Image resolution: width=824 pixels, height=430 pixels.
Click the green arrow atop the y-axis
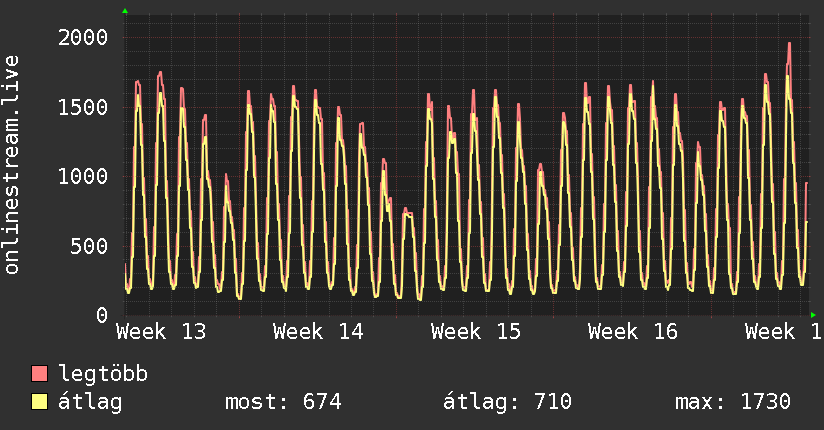tap(125, 11)
